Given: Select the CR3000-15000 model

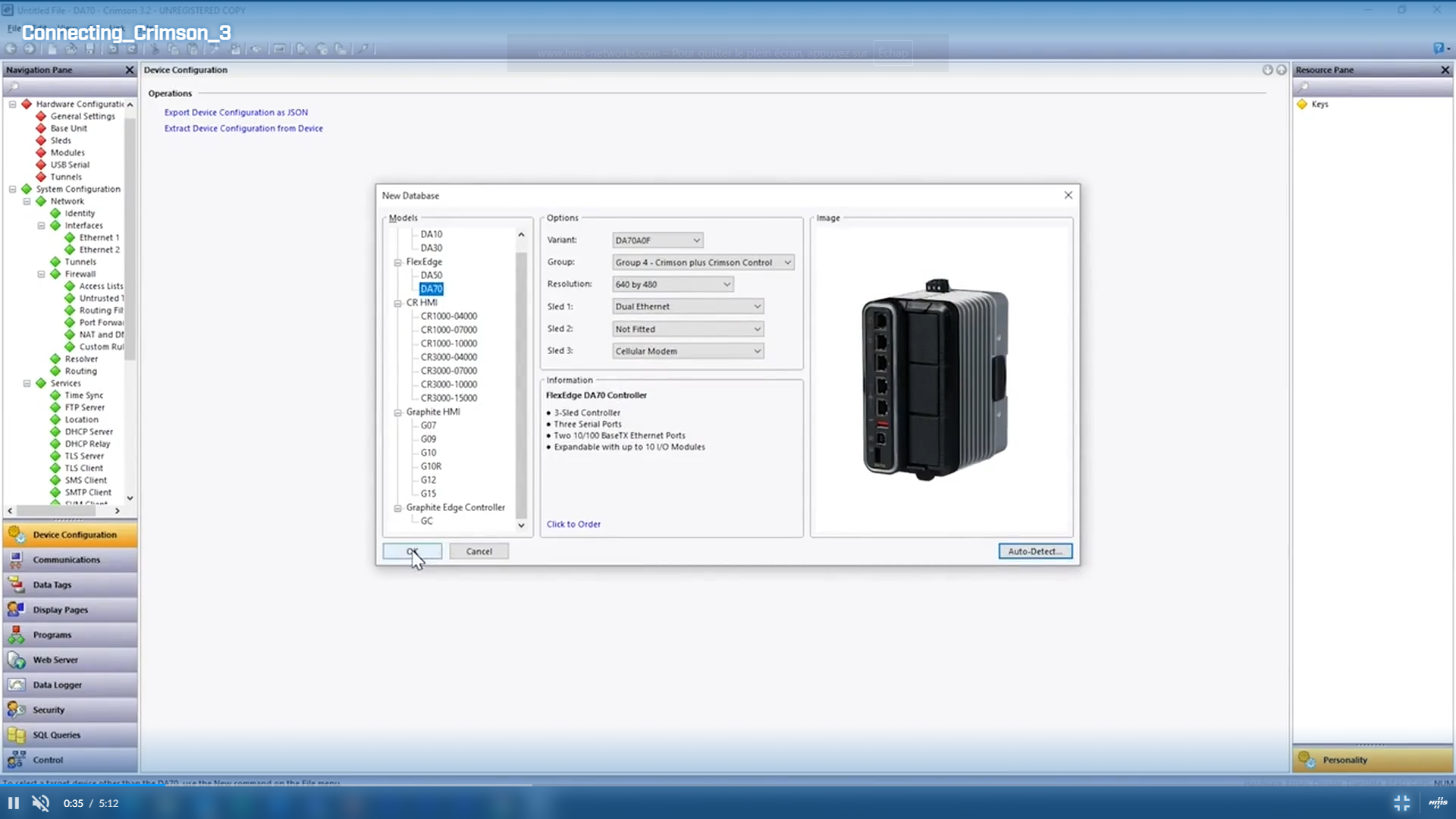Looking at the screenshot, I should coord(449,398).
